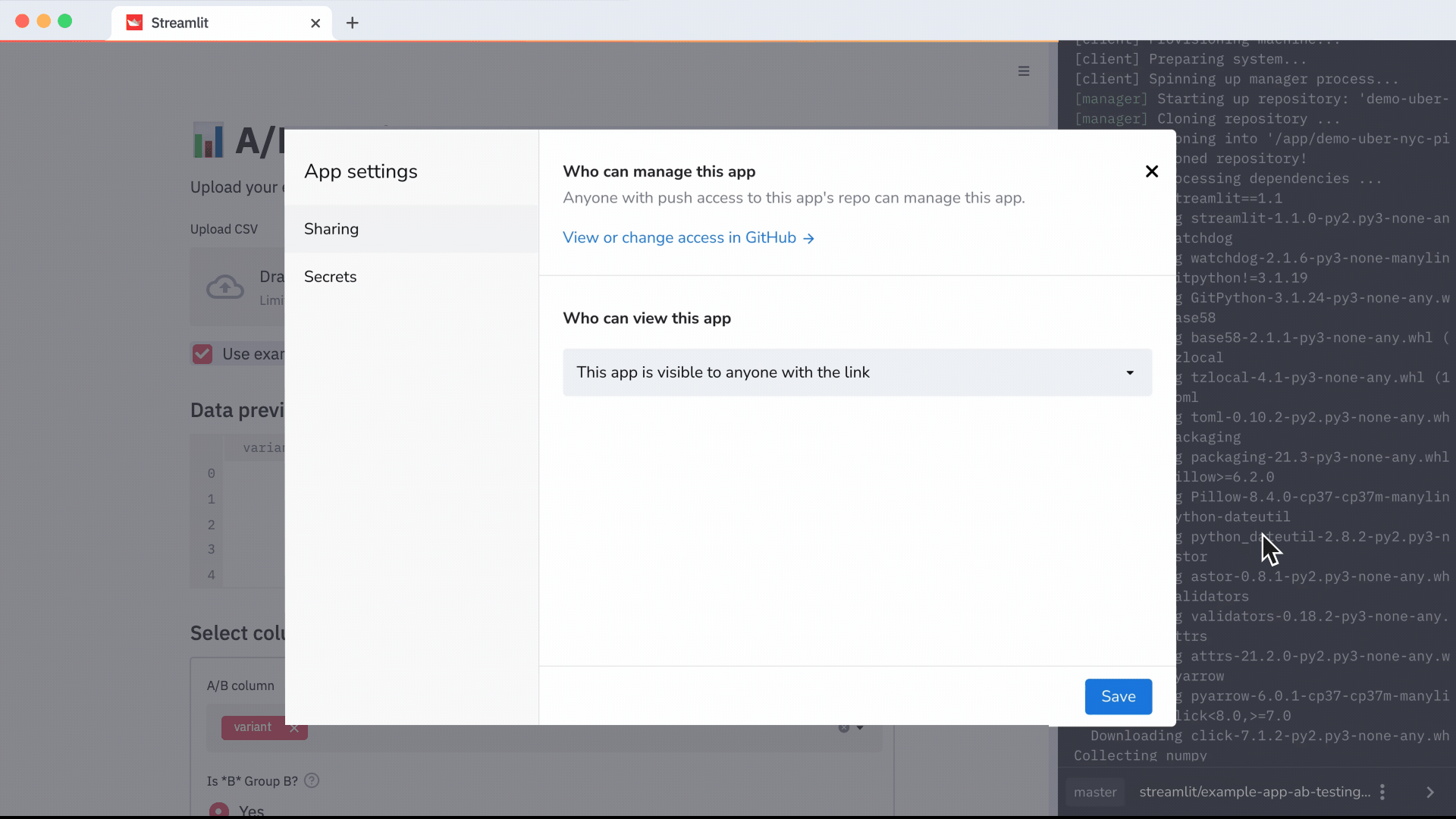Uncheck the Use example file option
This screenshot has width=1456, height=819.
click(202, 353)
